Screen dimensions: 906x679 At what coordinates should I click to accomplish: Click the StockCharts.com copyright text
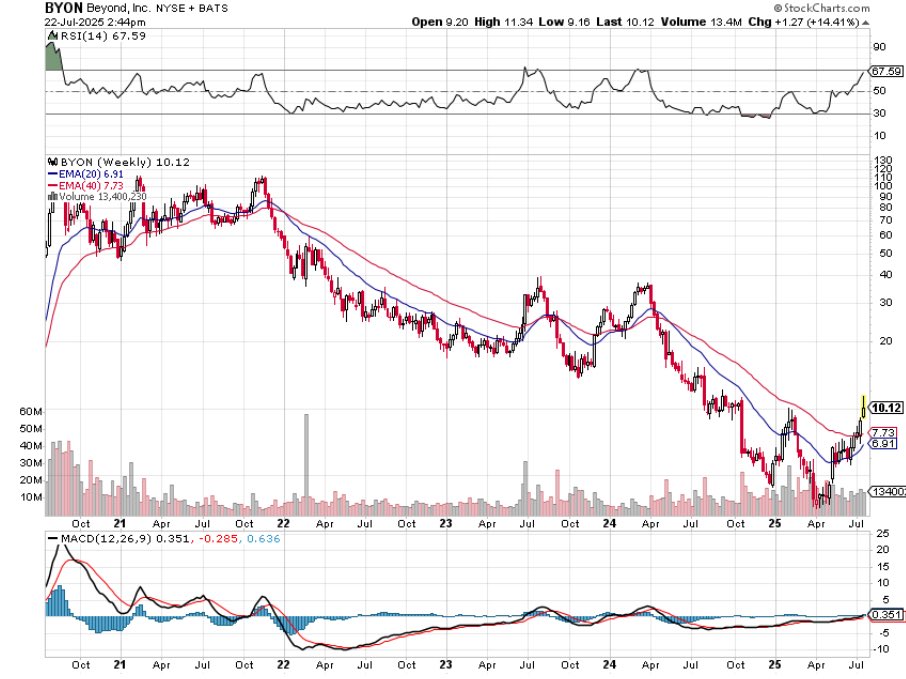coord(822,8)
